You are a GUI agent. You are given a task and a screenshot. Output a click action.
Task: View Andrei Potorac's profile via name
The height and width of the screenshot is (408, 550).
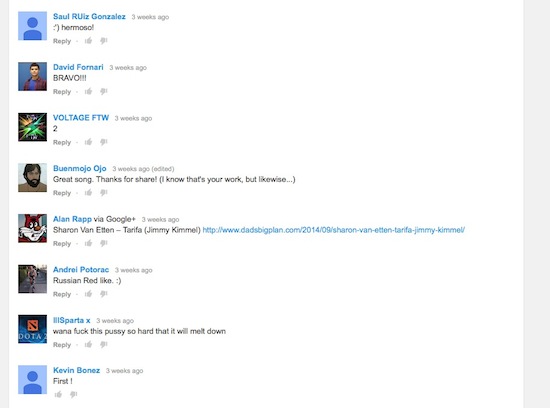[81, 269]
